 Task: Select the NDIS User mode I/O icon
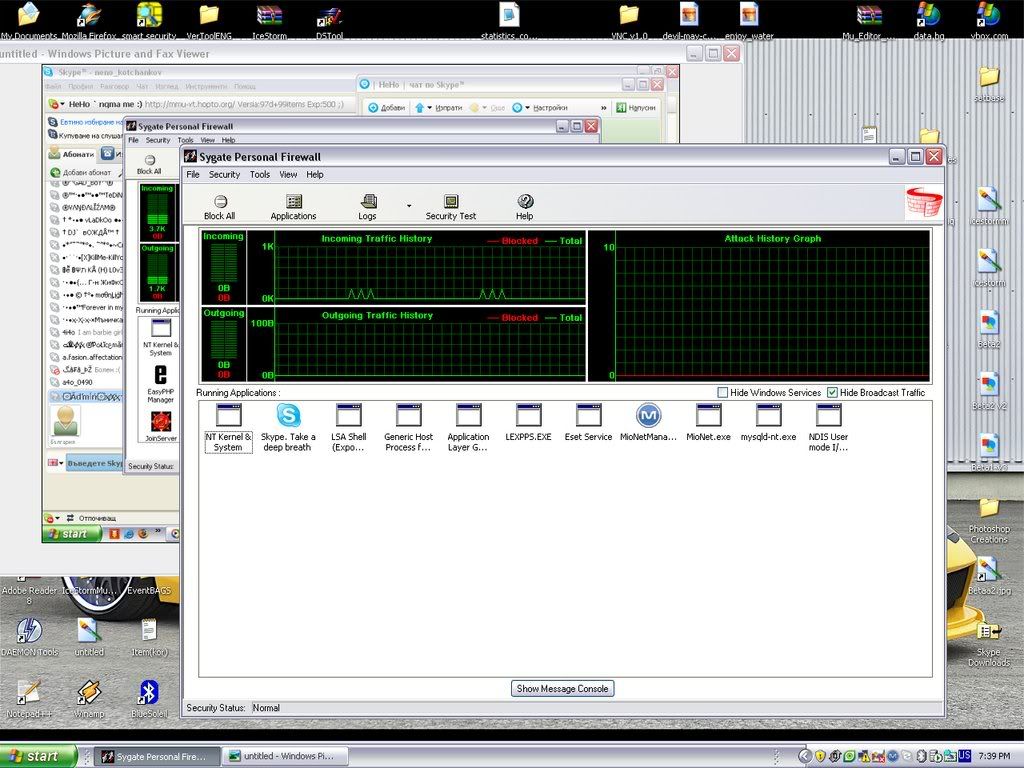[829, 428]
